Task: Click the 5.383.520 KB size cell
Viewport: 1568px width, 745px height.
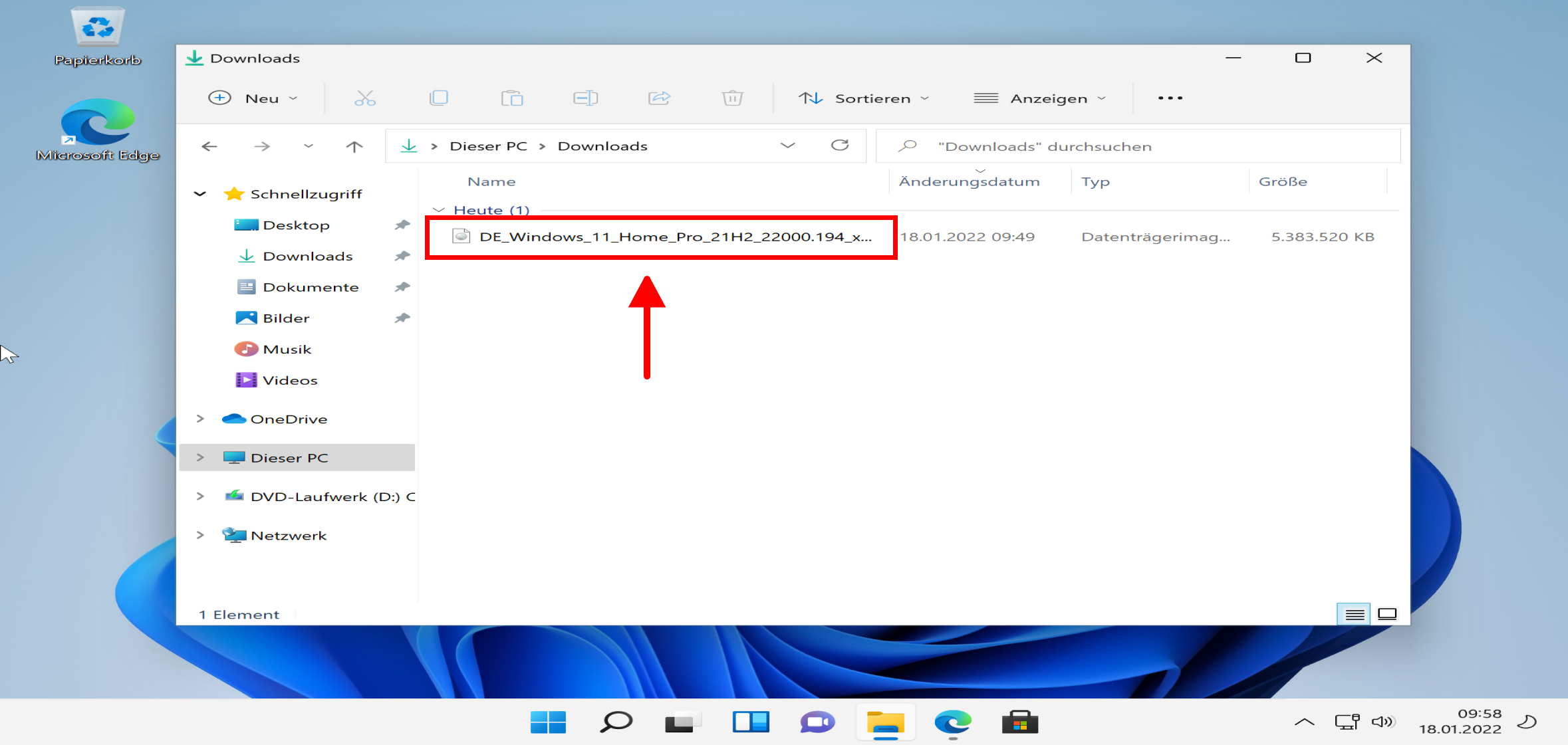Action: (1323, 237)
